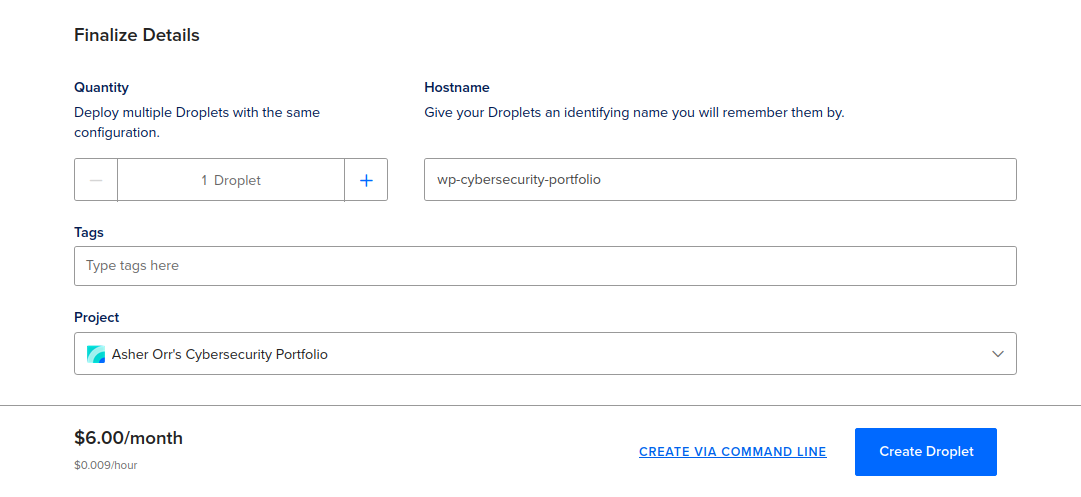Select the $6.00/month price text
The image size is (1081, 497).
tap(128, 438)
